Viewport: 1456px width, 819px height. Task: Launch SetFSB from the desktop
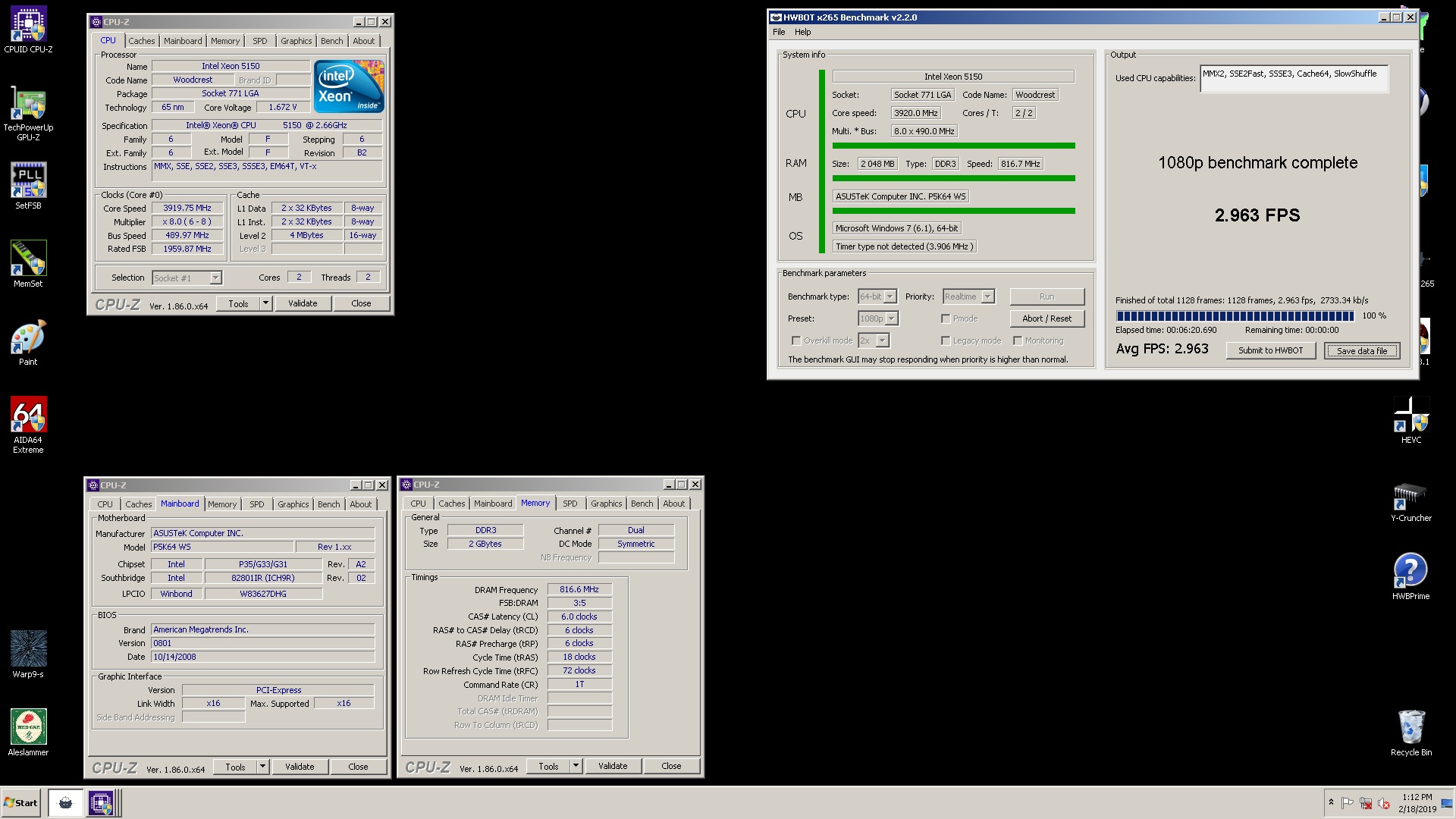tap(28, 186)
